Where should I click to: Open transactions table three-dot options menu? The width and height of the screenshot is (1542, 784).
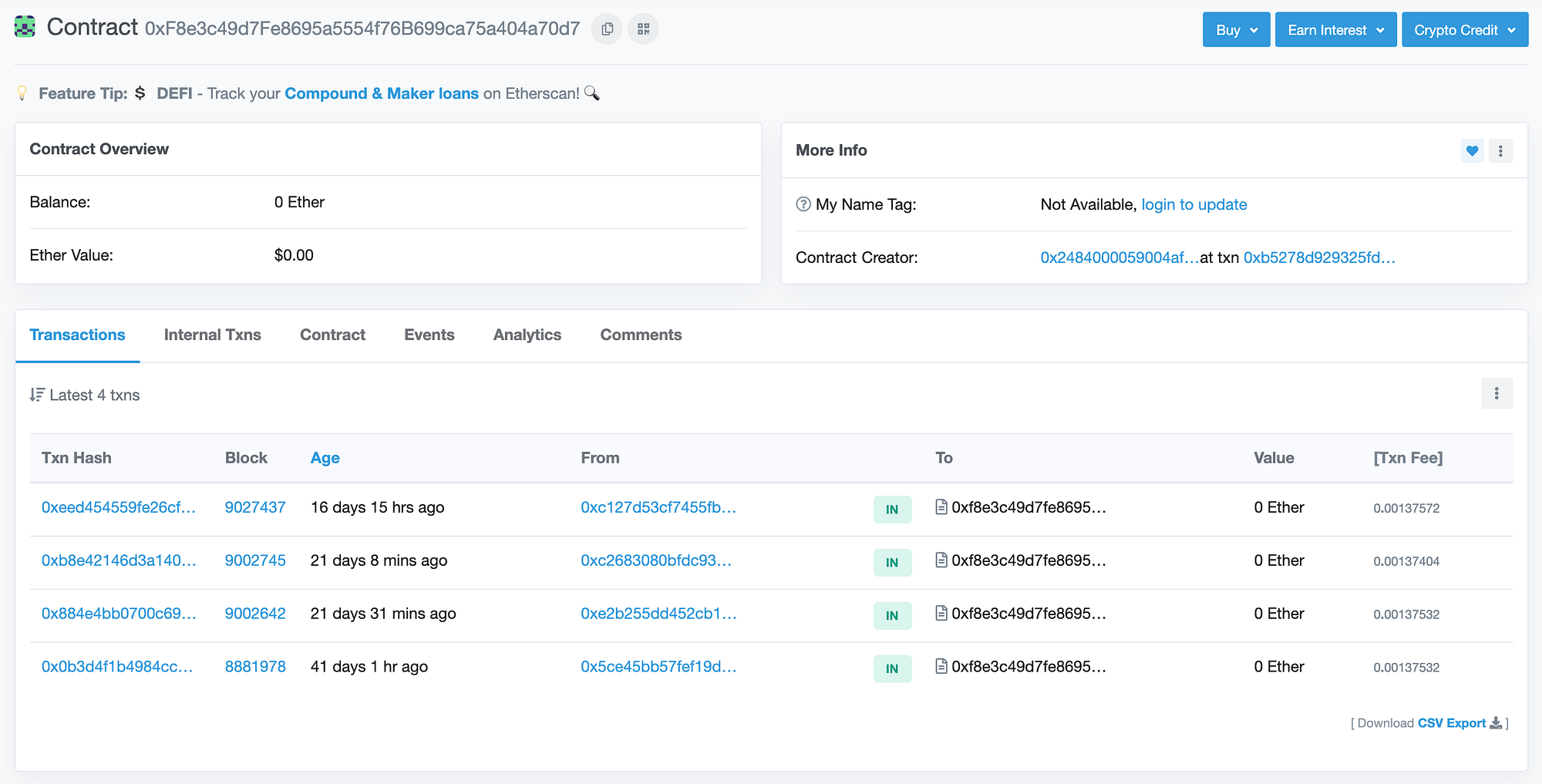1497,394
